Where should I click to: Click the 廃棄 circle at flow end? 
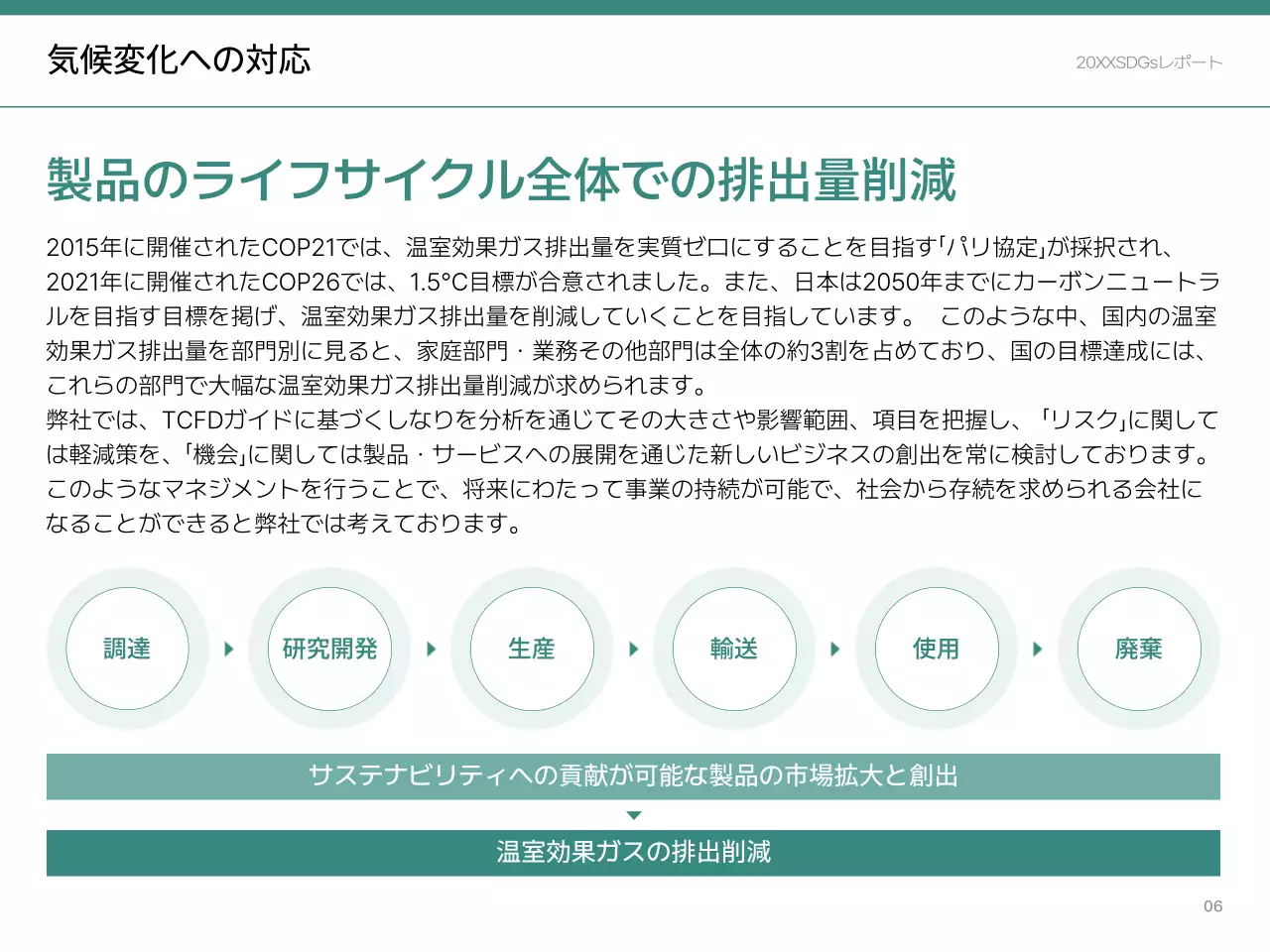tap(1139, 649)
